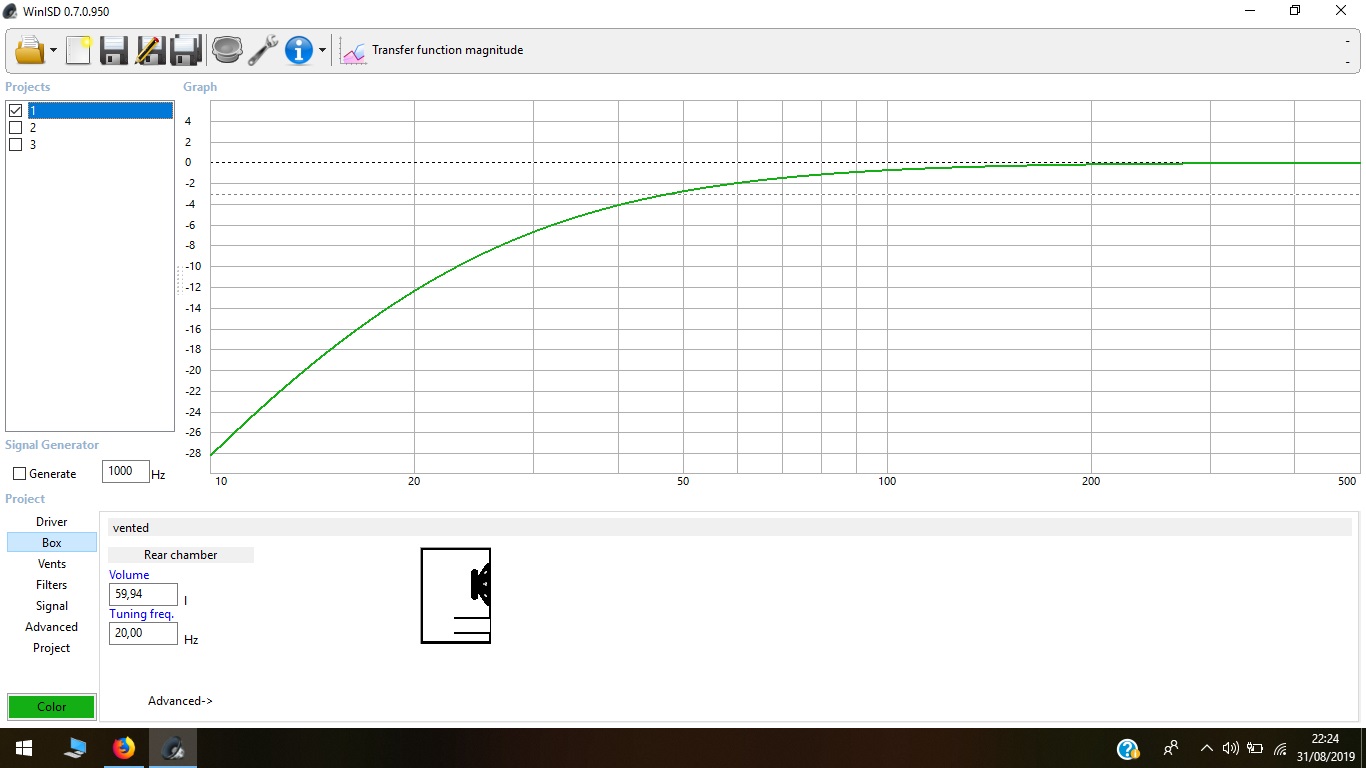
Task: Click the graph panel splitter grip
Action: click(179, 280)
